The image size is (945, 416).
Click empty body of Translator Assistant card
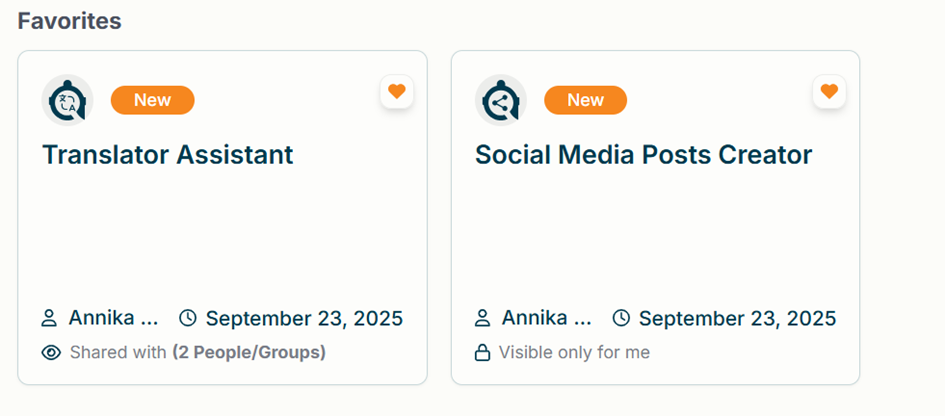click(220, 235)
